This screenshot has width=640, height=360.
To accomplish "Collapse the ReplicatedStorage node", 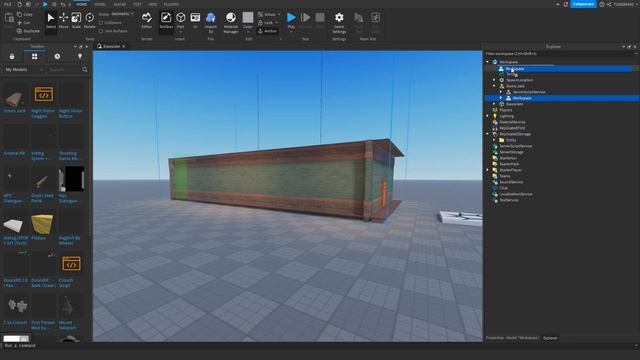I will pyautogui.click(x=487, y=134).
